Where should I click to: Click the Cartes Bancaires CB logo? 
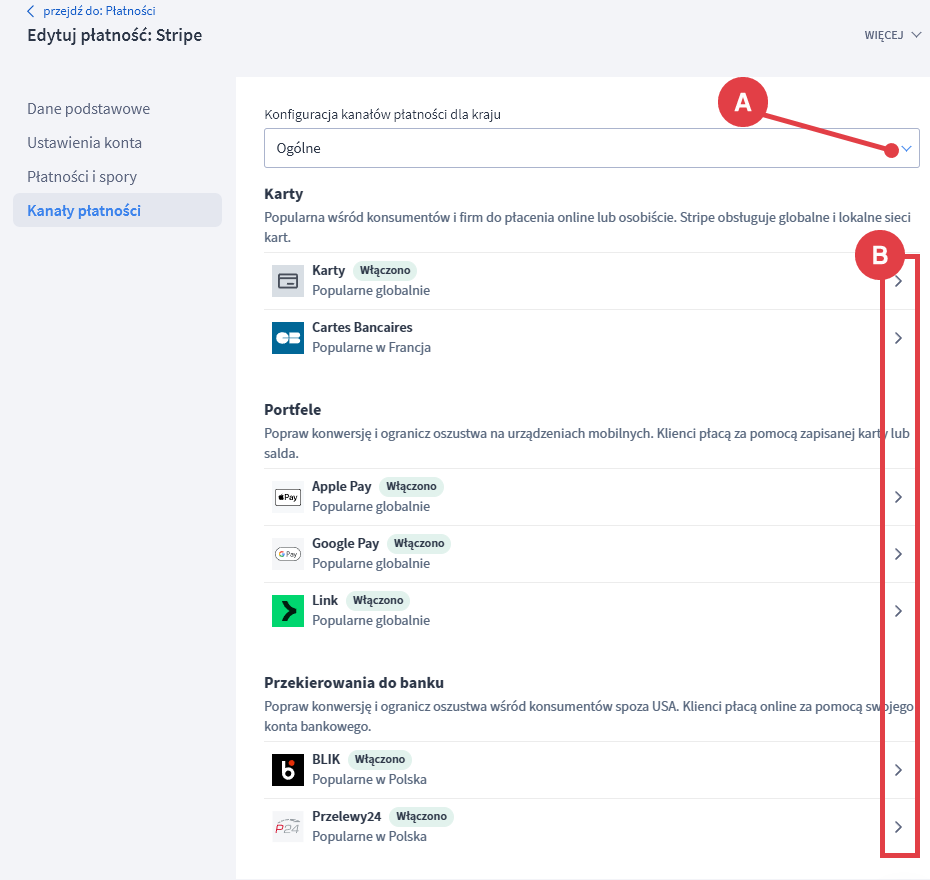click(x=287, y=338)
